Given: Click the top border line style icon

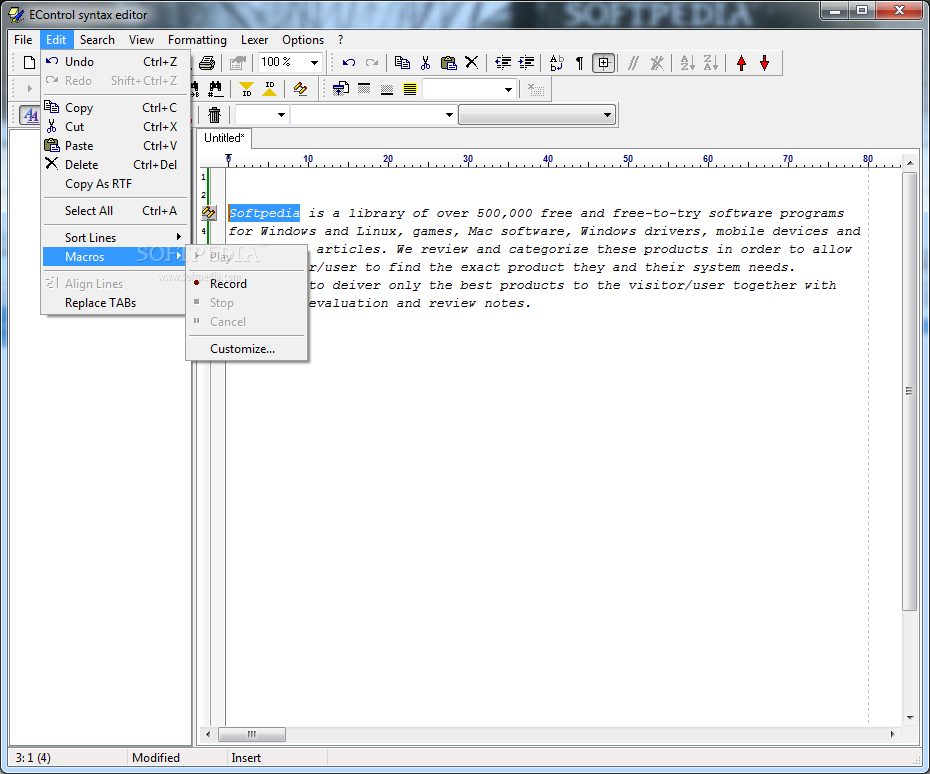Looking at the screenshot, I should [x=364, y=89].
